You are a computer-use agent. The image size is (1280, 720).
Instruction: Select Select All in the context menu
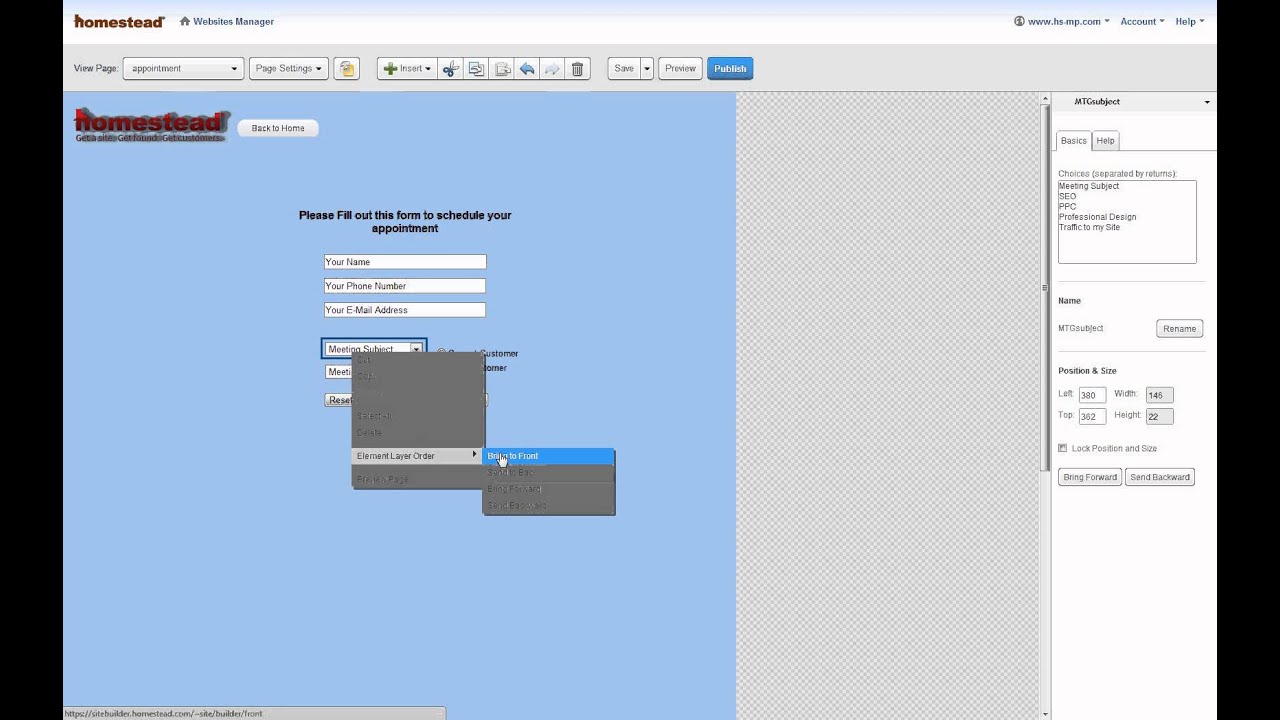418,415
